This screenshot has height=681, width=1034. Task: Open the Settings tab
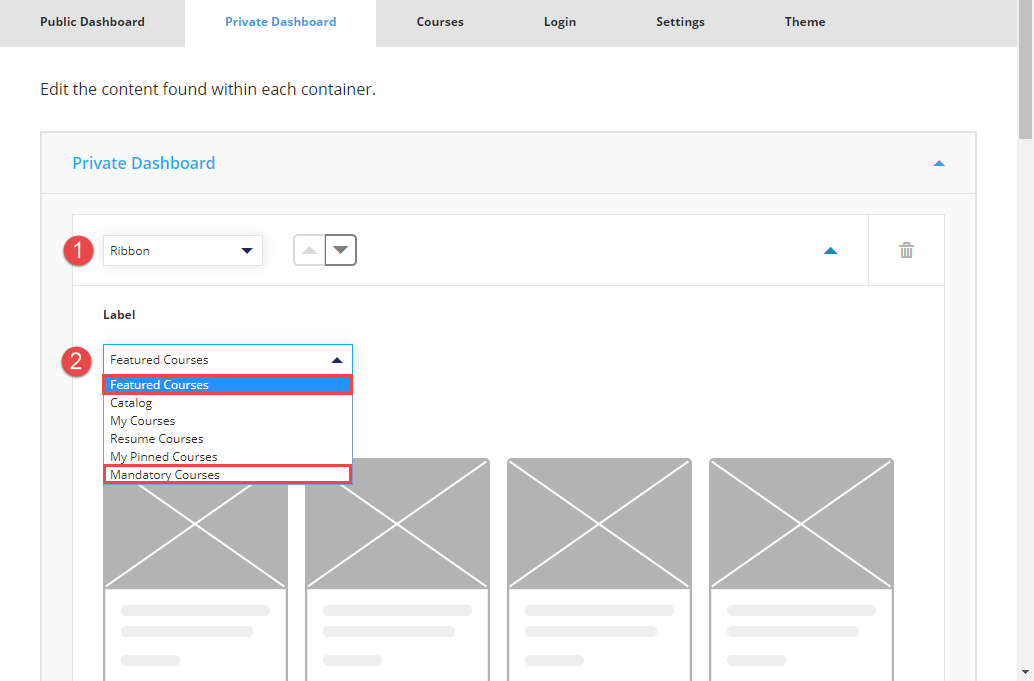pyautogui.click(x=680, y=22)
